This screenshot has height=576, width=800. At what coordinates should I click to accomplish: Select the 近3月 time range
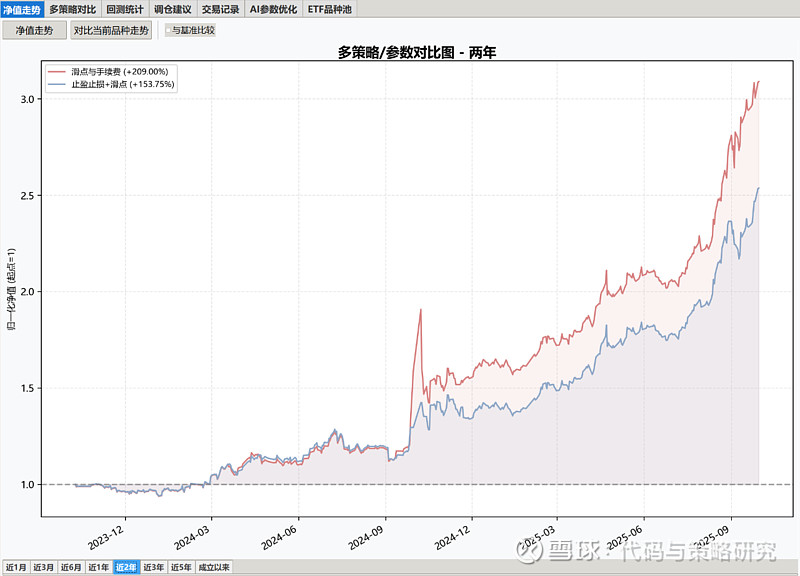click(x=43, y=567)
